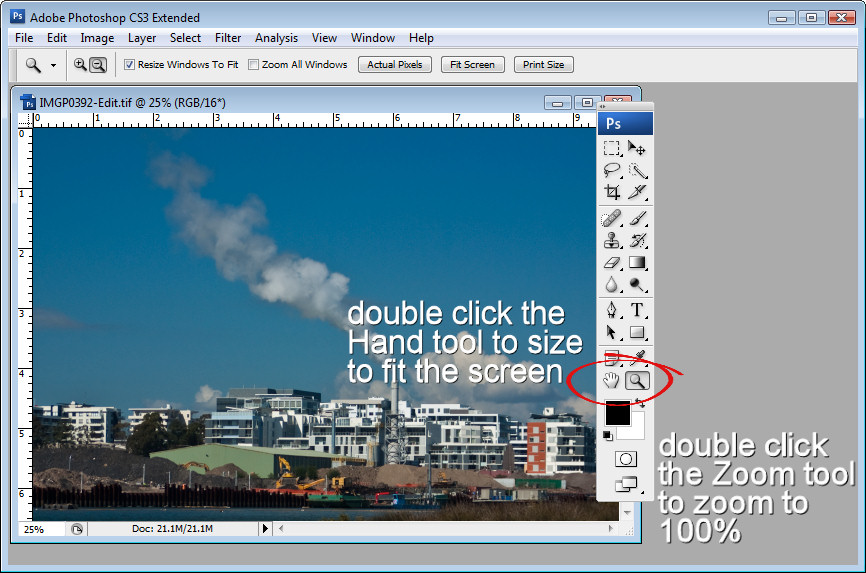
Task: Toggle Quick Mask mode
Action: [x=626, y=459]
